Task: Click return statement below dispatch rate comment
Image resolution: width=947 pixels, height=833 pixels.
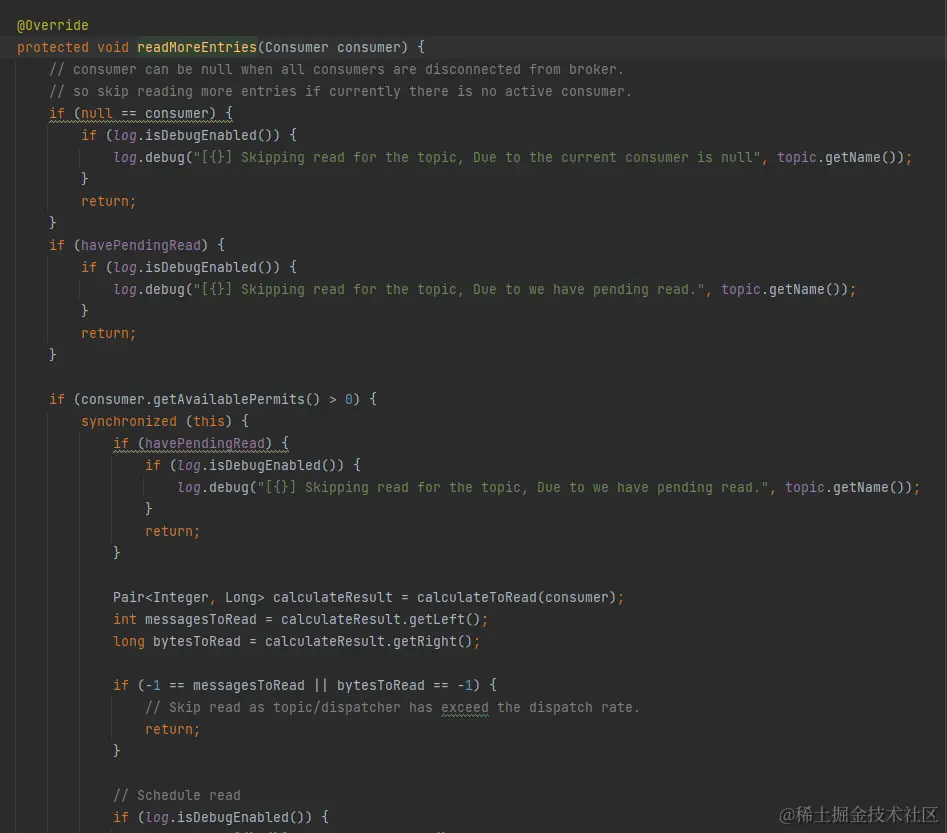Action: point(172,730)
